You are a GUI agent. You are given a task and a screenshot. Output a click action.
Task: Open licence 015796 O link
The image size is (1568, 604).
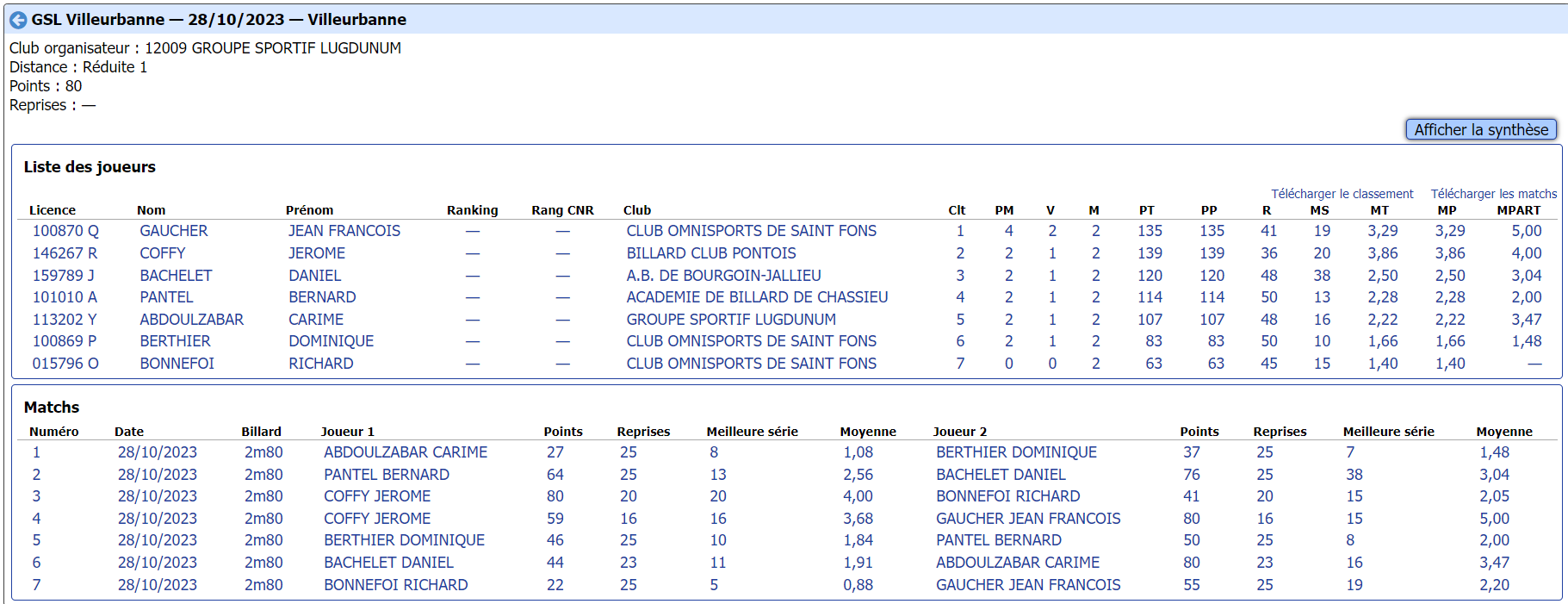tap(65, 364)
